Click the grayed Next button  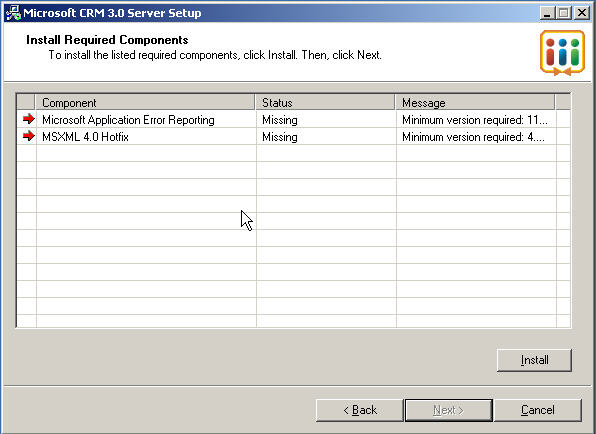coord(449,410)
